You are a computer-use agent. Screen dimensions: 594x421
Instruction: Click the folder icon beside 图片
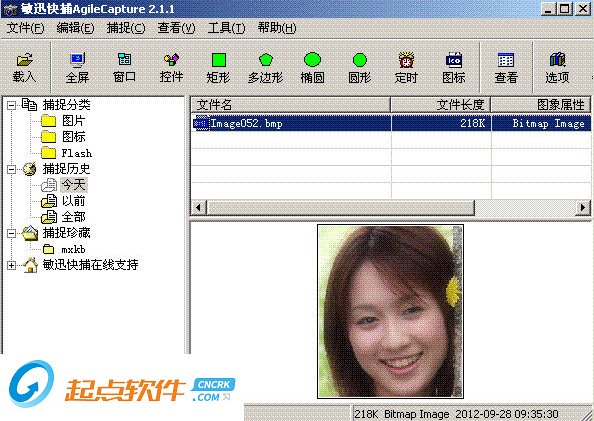[x=48, y=121]
